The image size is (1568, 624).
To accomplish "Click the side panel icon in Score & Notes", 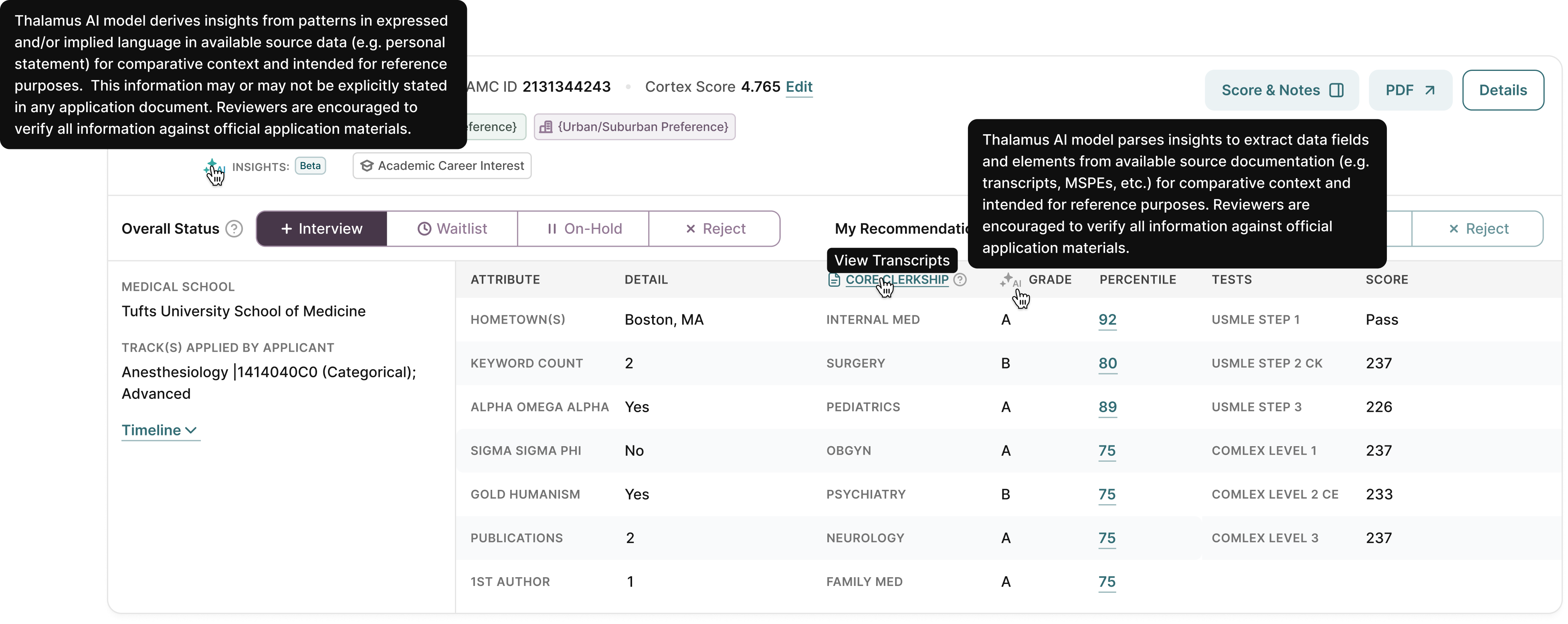I will pos(1337,91).
